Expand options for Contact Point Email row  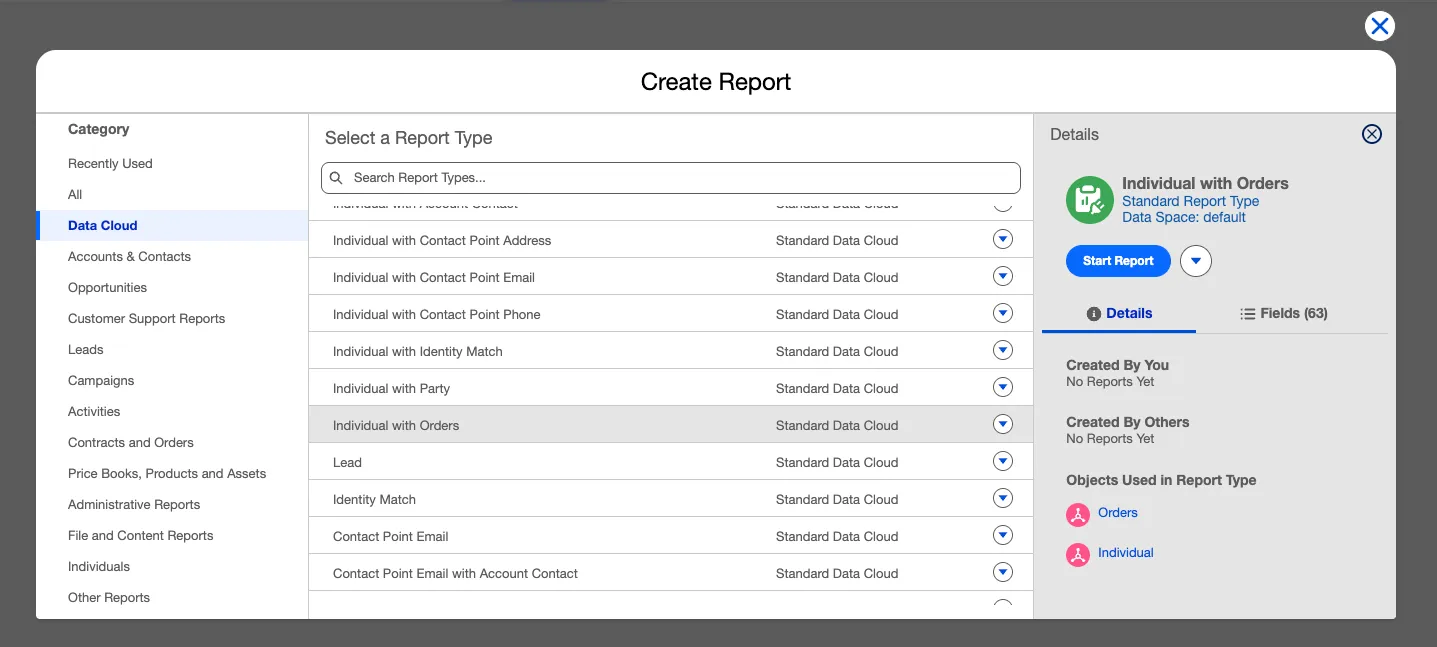pyautogui.click(x=1002, y=536)
